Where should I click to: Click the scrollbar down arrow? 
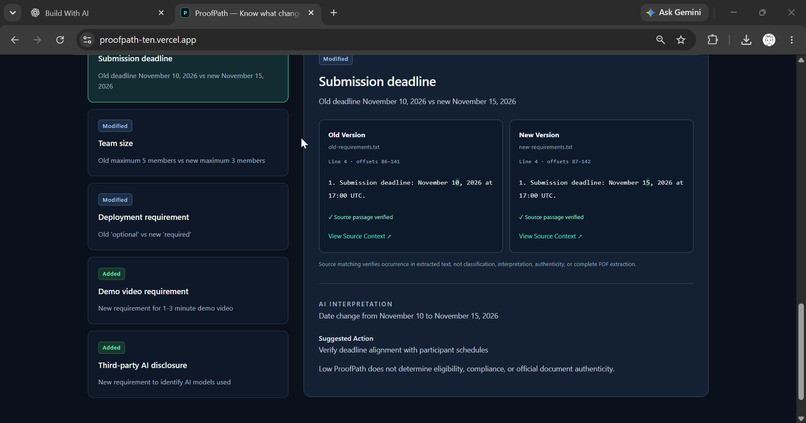801,418
